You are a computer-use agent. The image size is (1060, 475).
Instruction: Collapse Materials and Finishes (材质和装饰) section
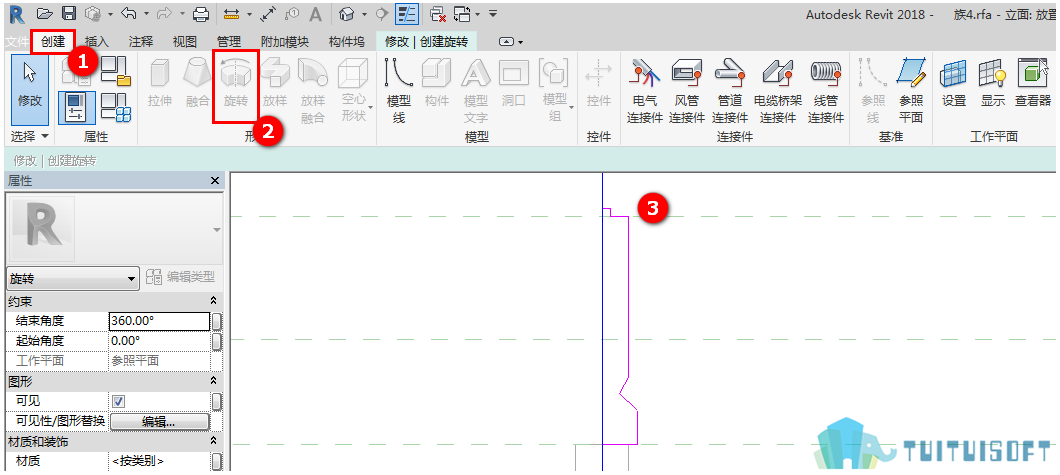click(214, 441)
